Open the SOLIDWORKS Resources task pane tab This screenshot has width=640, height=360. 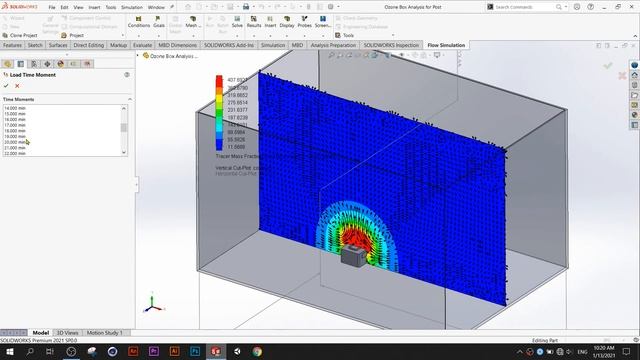634,75
